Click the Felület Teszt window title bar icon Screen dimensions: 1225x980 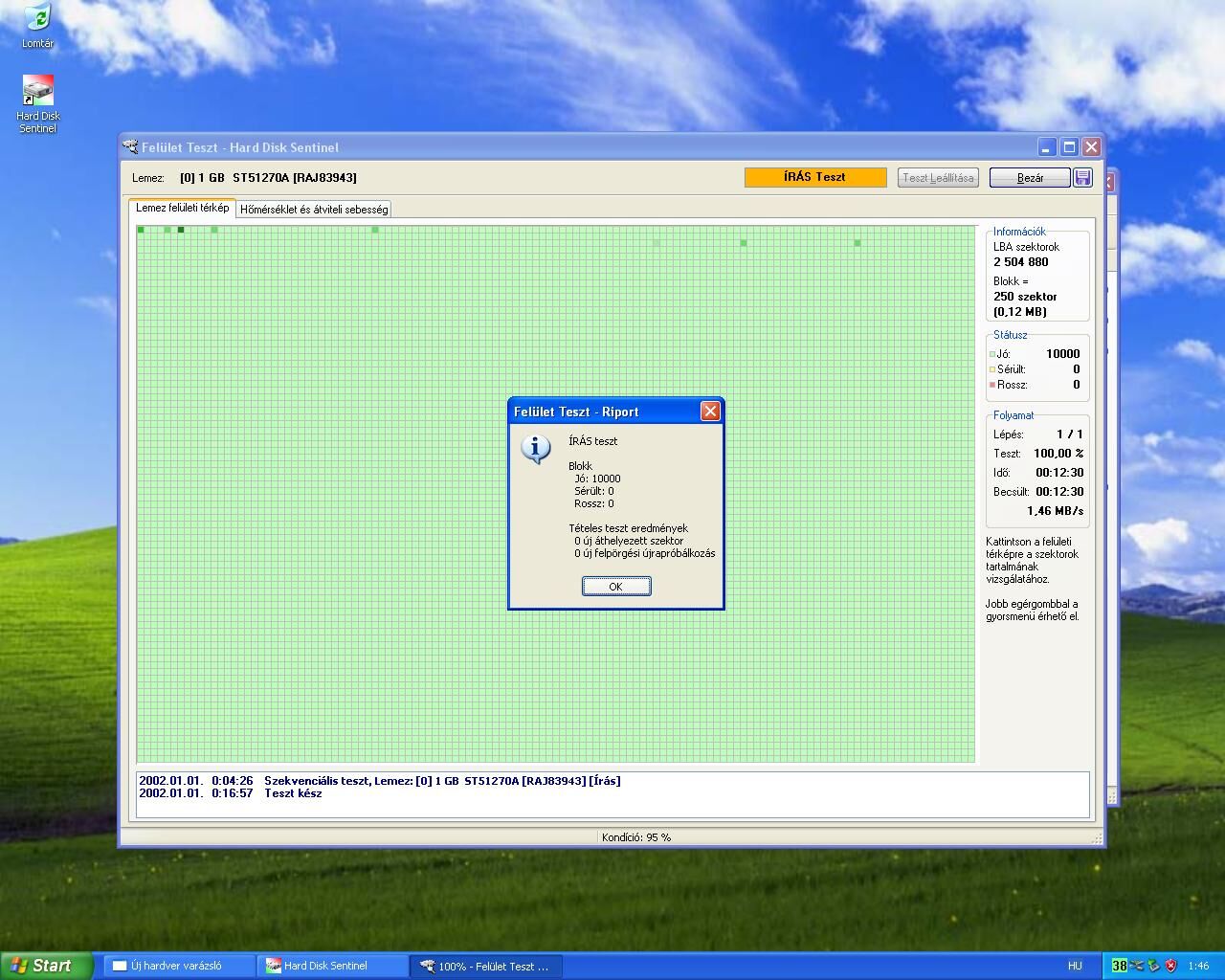coord(130,146)
